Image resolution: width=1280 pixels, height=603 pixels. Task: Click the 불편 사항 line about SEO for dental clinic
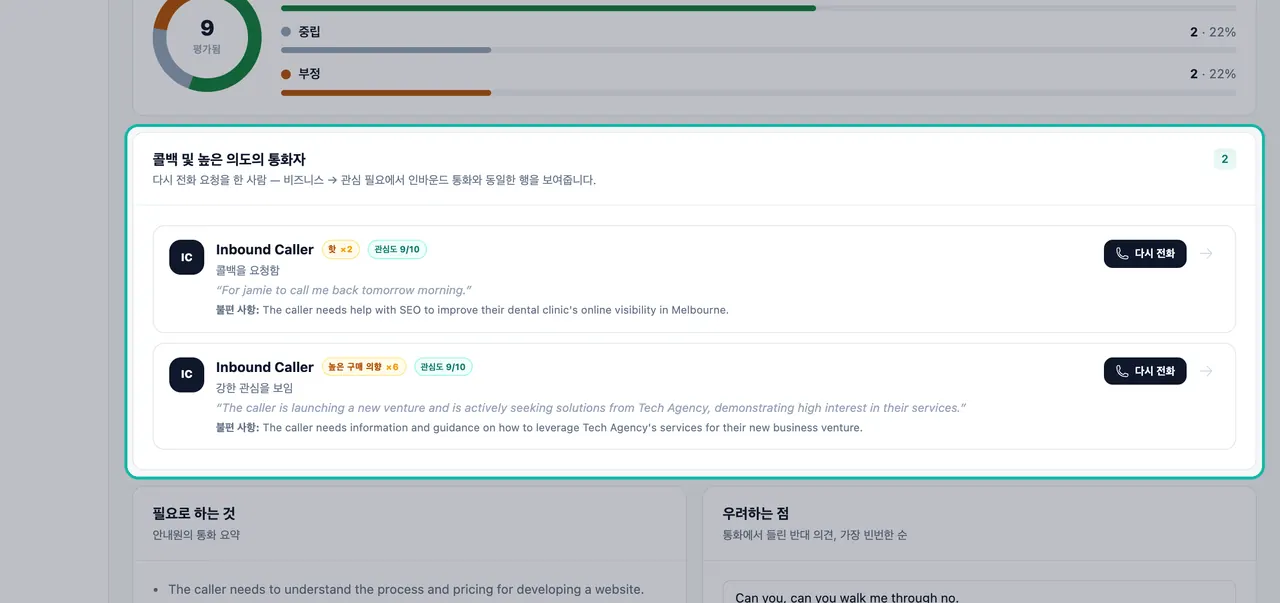coord(472,310)
